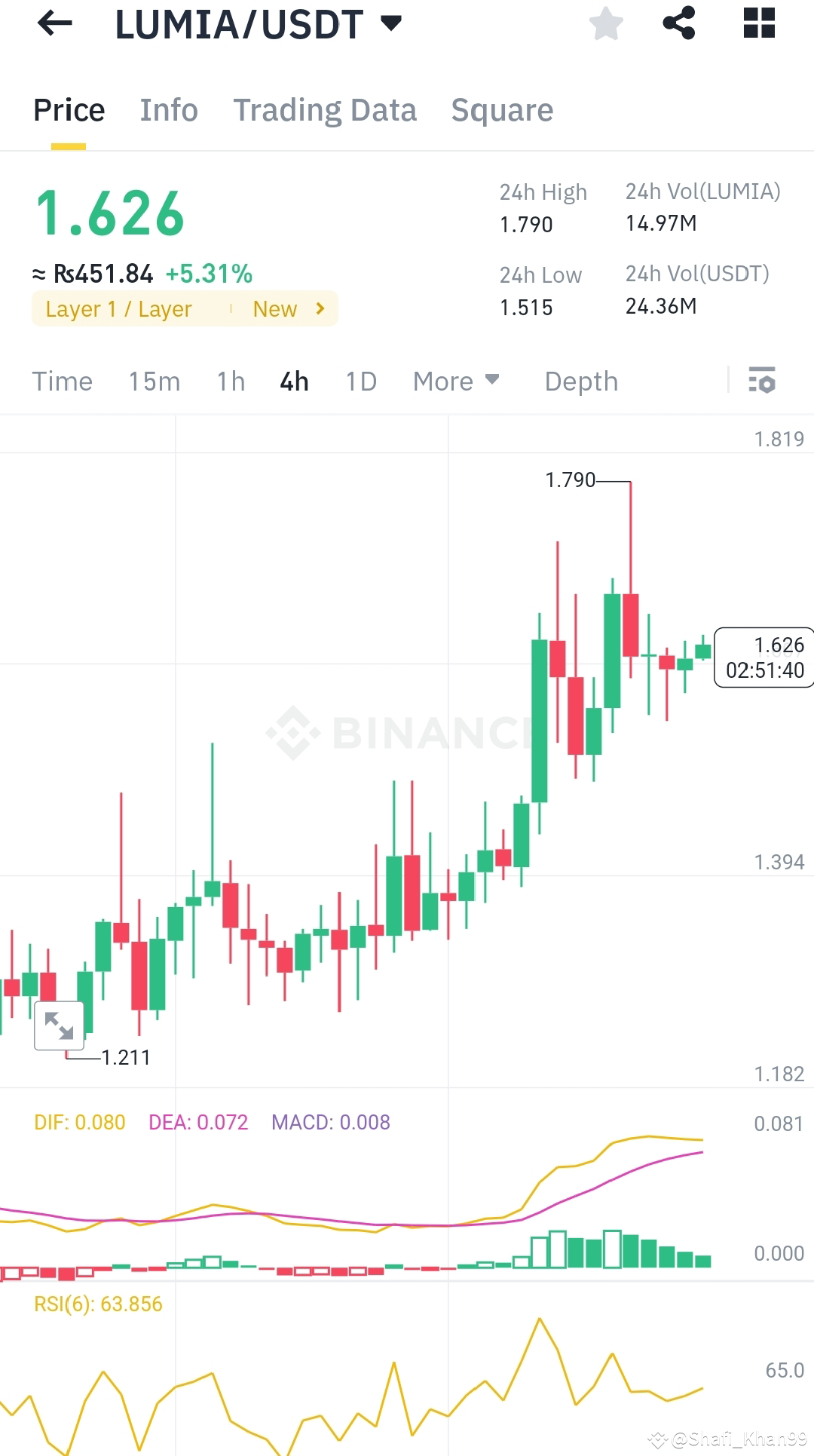Tap the 1.626 price countdown tag

point(764,657)
